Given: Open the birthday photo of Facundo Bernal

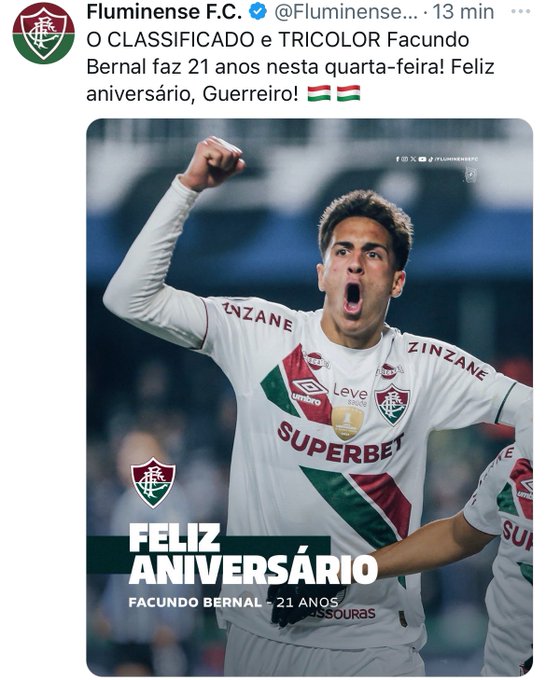Looking at the screenshot, I should [309, 397].
